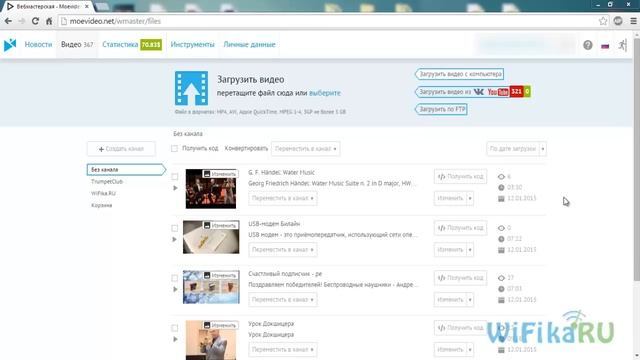Viewport: 640px width, 360px height.
Task: Click the logout running man icon
Action: pos(622,45)
